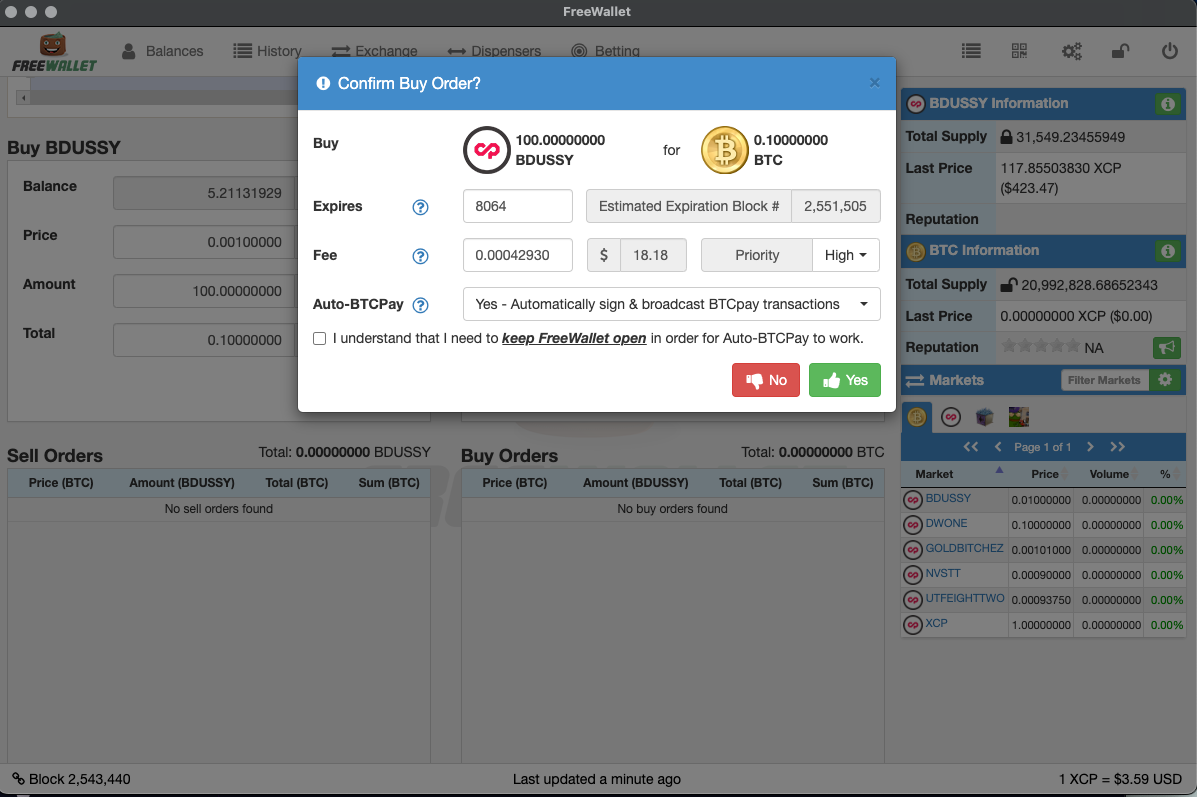Tick the keep FreeWallet open checkbox

point(319,338)
